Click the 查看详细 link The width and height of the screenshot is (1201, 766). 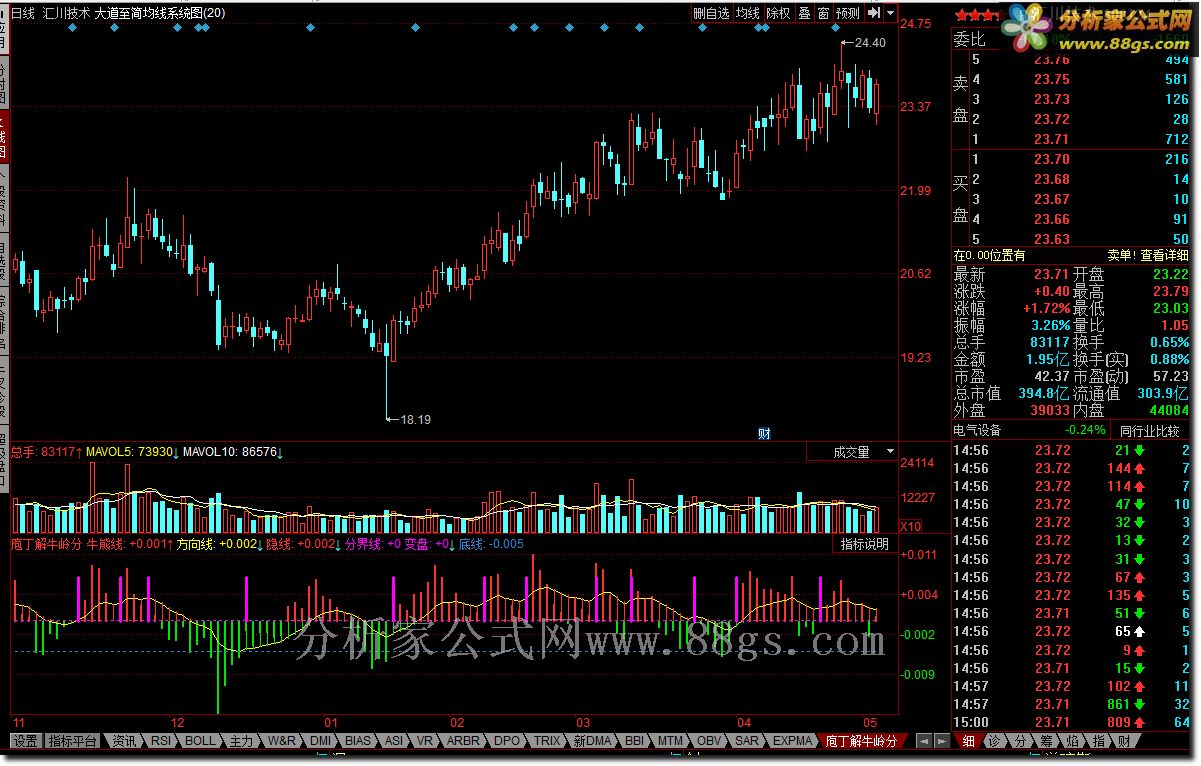coord(1166,255)
